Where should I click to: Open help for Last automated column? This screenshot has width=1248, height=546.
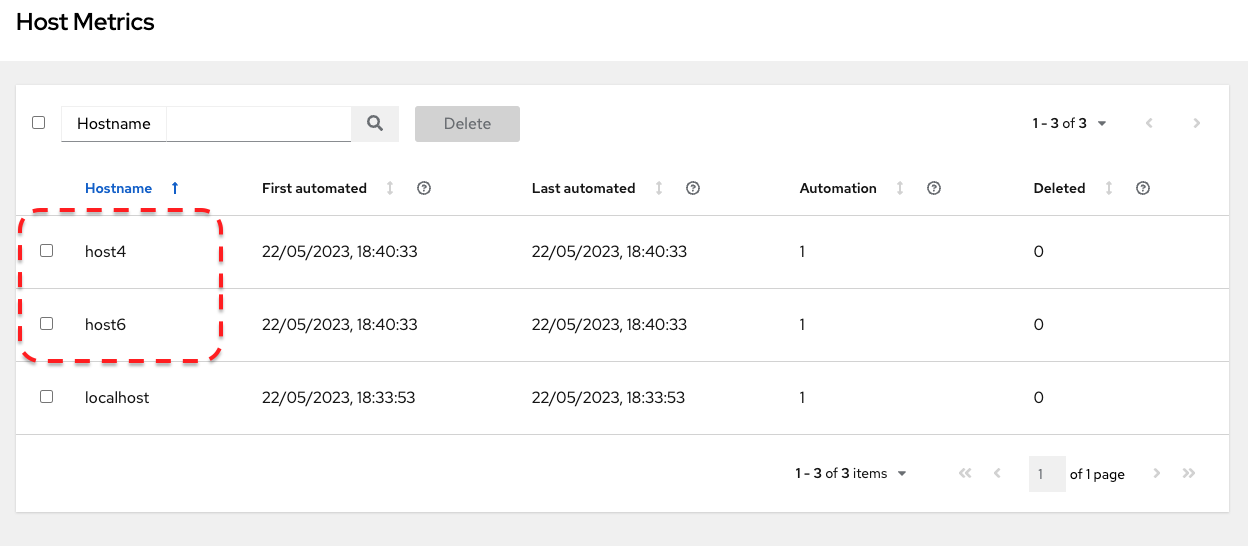click(x=693, y=188)
